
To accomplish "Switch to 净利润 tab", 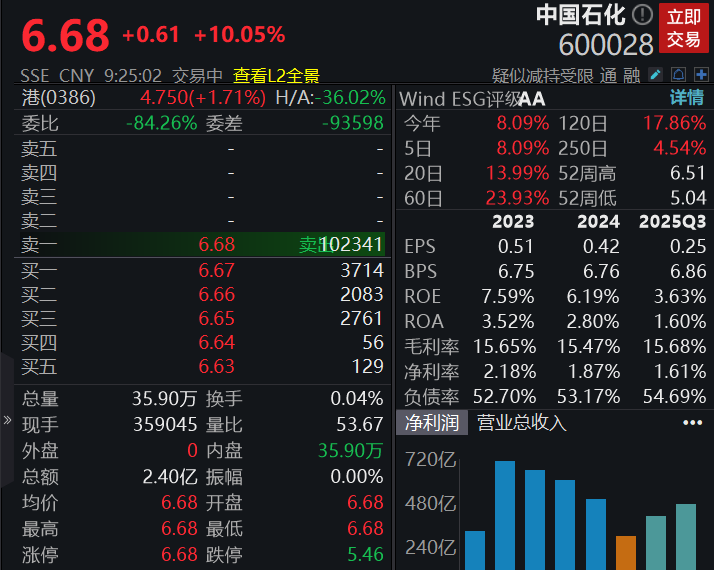I will tap(432, 422).
